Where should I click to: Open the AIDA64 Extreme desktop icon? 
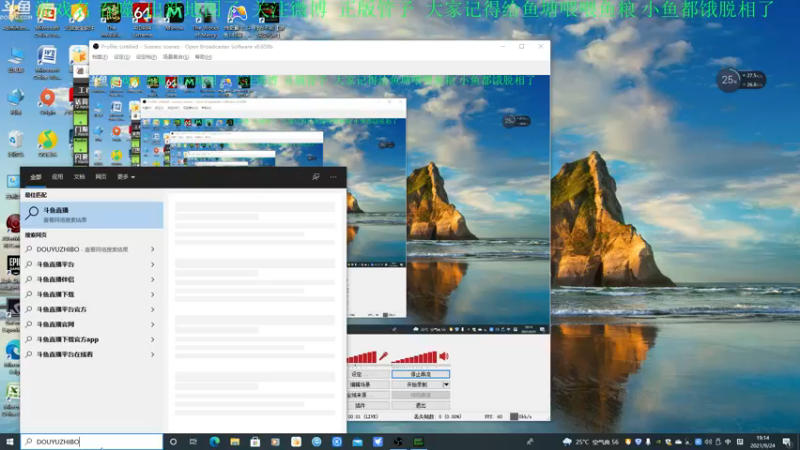[x=142, y=20]
